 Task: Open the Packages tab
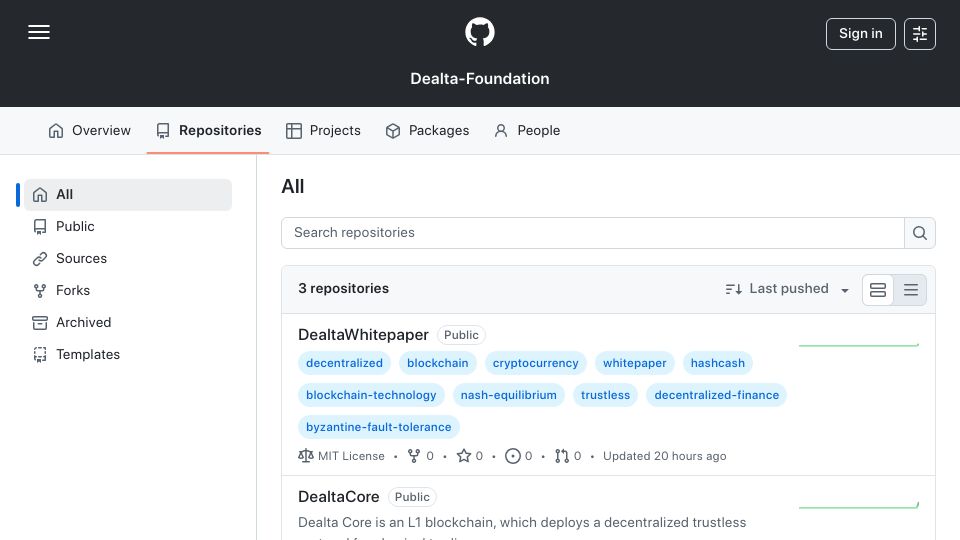click(427, 130)
